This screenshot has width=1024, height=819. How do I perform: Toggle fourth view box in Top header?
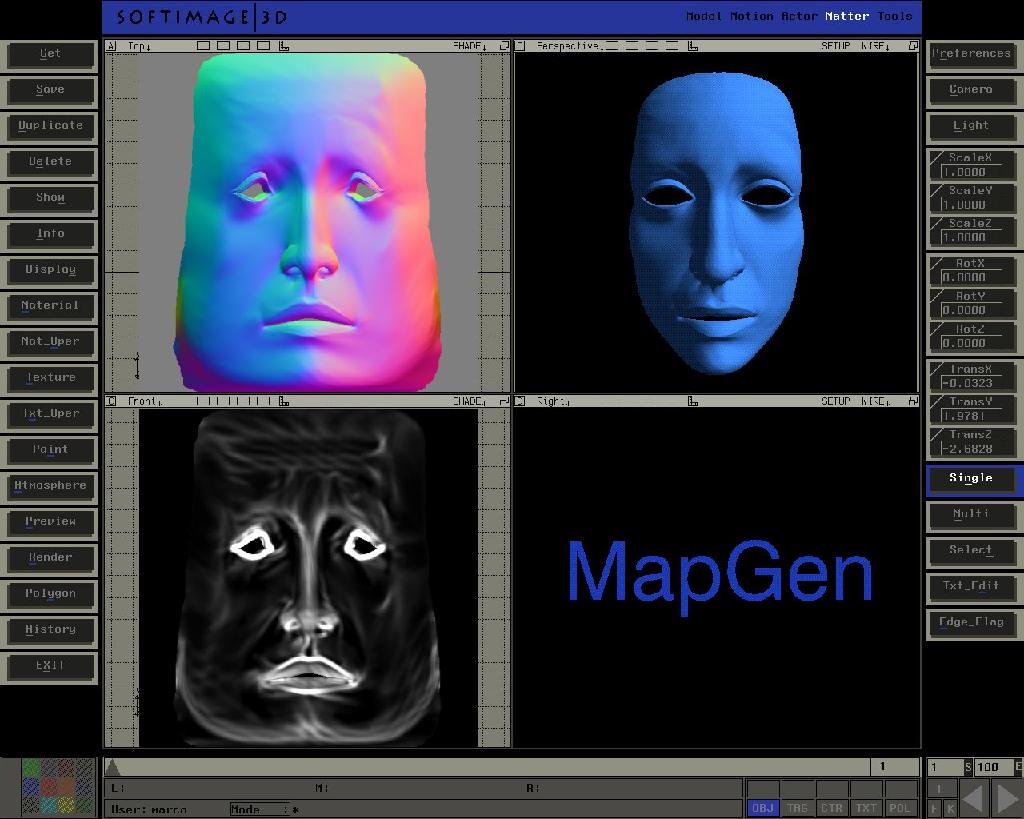click(263, 46)
